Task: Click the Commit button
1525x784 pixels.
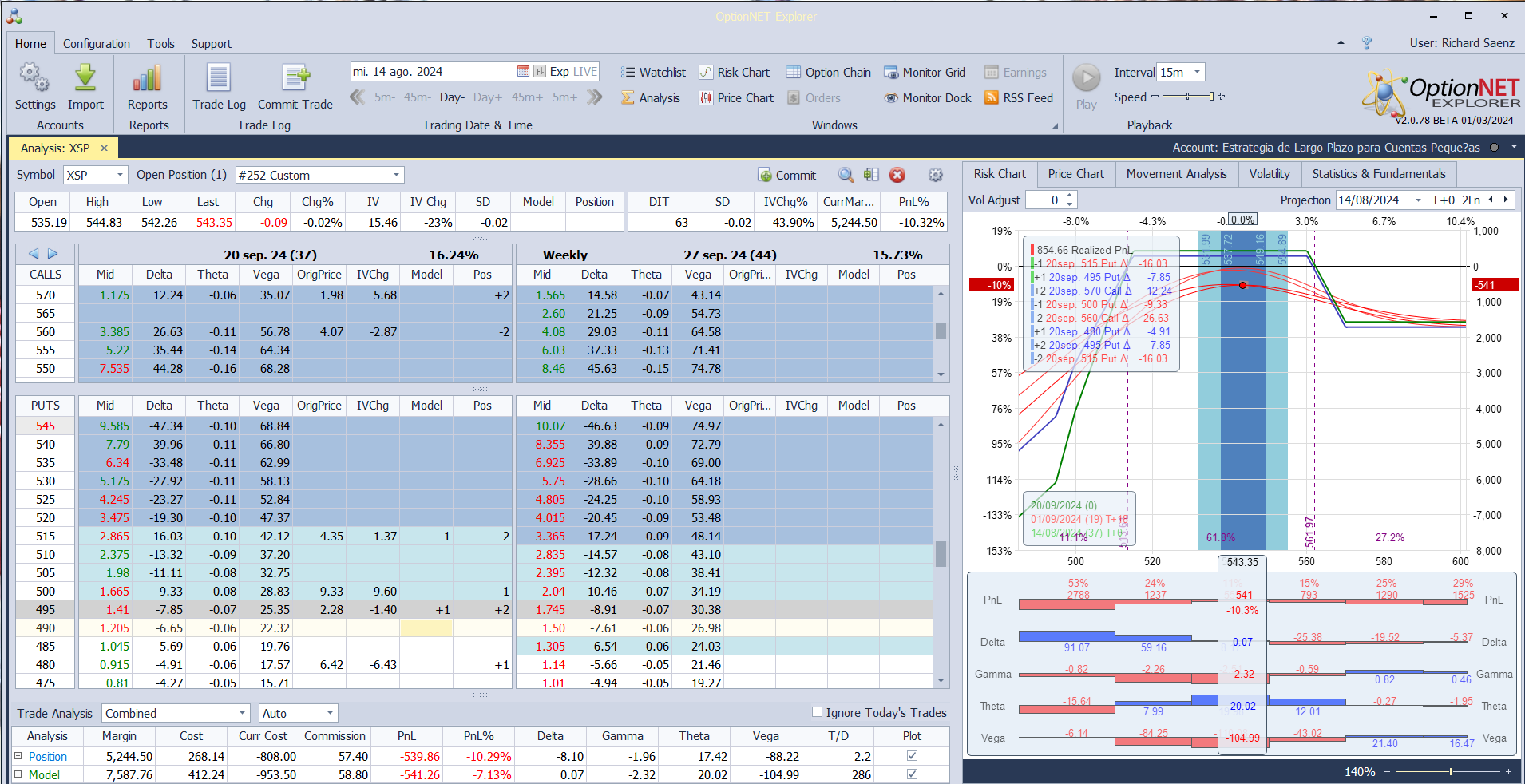Action: (x=786, y=176)
